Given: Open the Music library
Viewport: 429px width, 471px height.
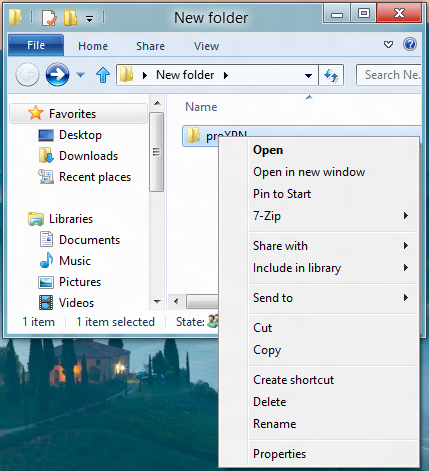Looking at the screenshot, I should [x=75, y=261].
